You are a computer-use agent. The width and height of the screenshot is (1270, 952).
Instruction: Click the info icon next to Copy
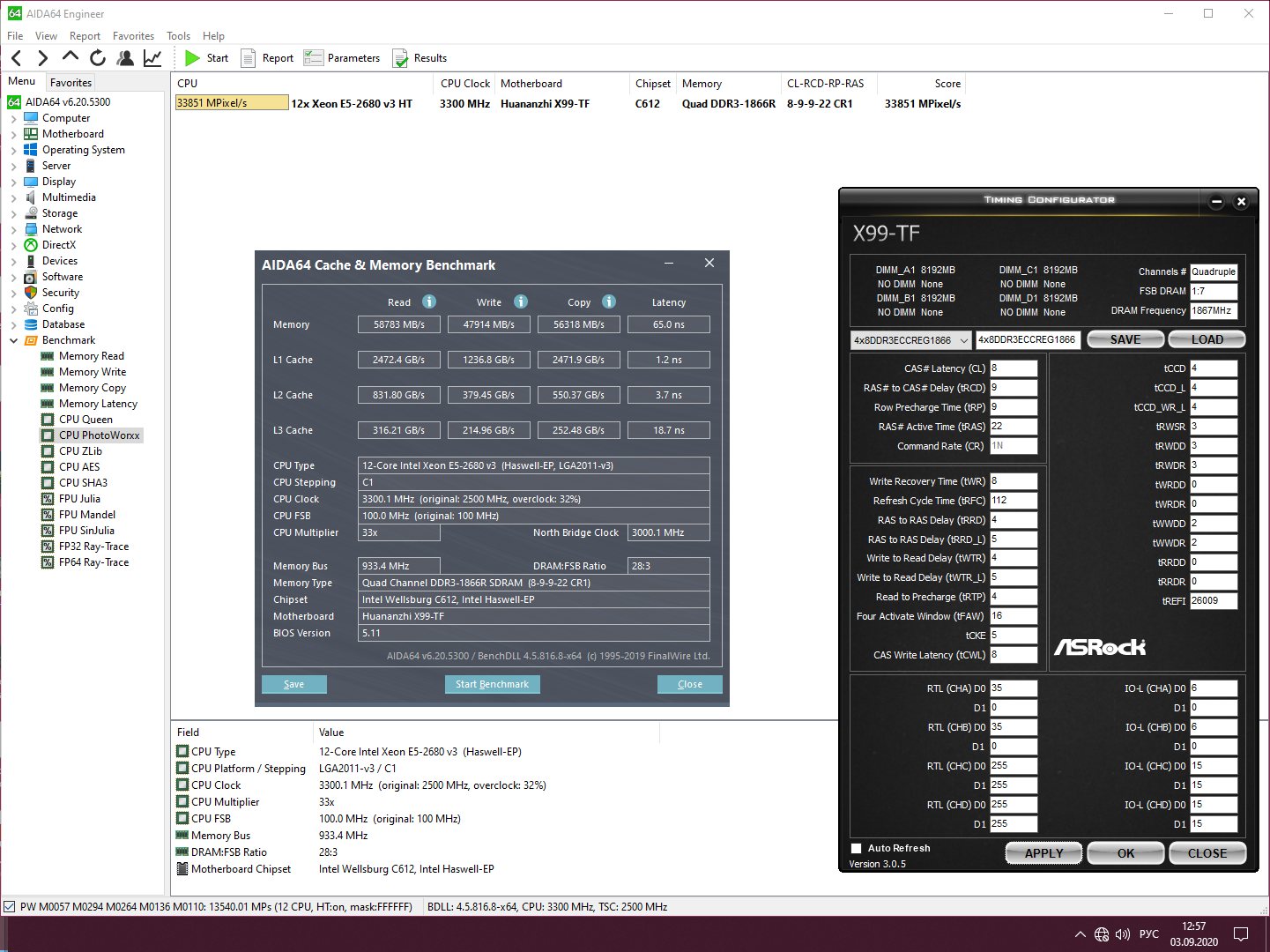[609, 301]
